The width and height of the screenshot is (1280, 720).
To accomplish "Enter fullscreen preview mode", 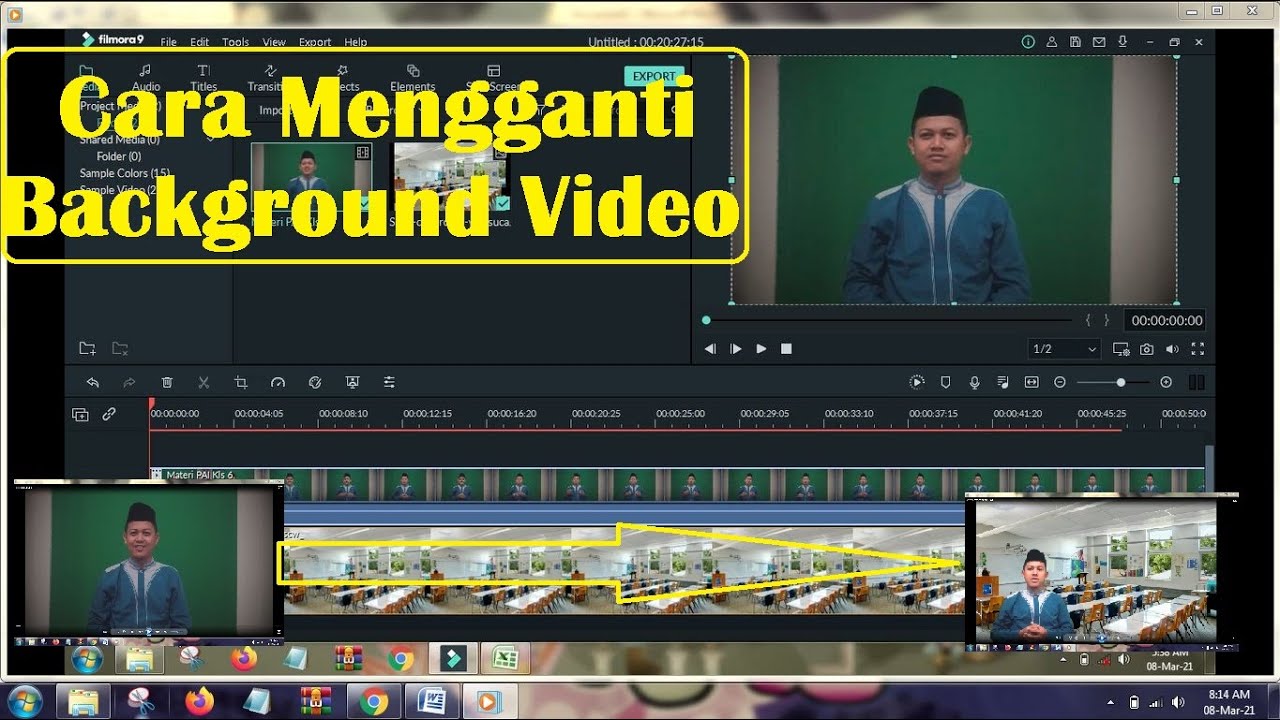I will pos(1197,349).
